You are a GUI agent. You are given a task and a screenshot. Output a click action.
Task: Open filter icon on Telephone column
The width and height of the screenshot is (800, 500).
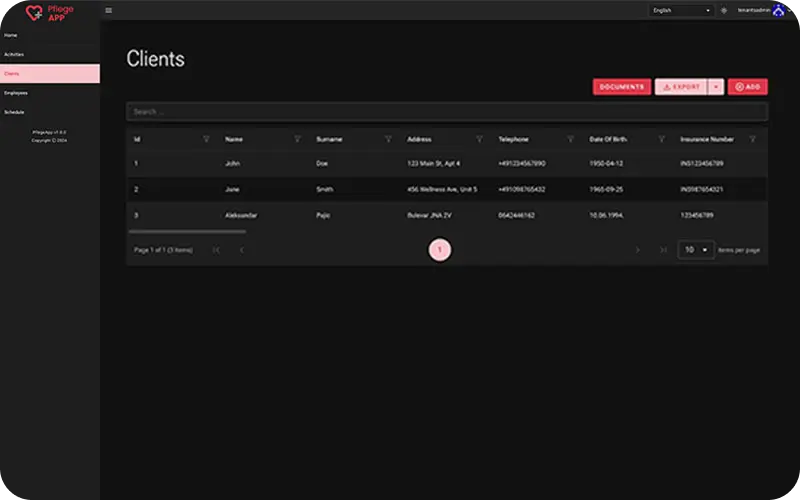click(x=570, y=139)
